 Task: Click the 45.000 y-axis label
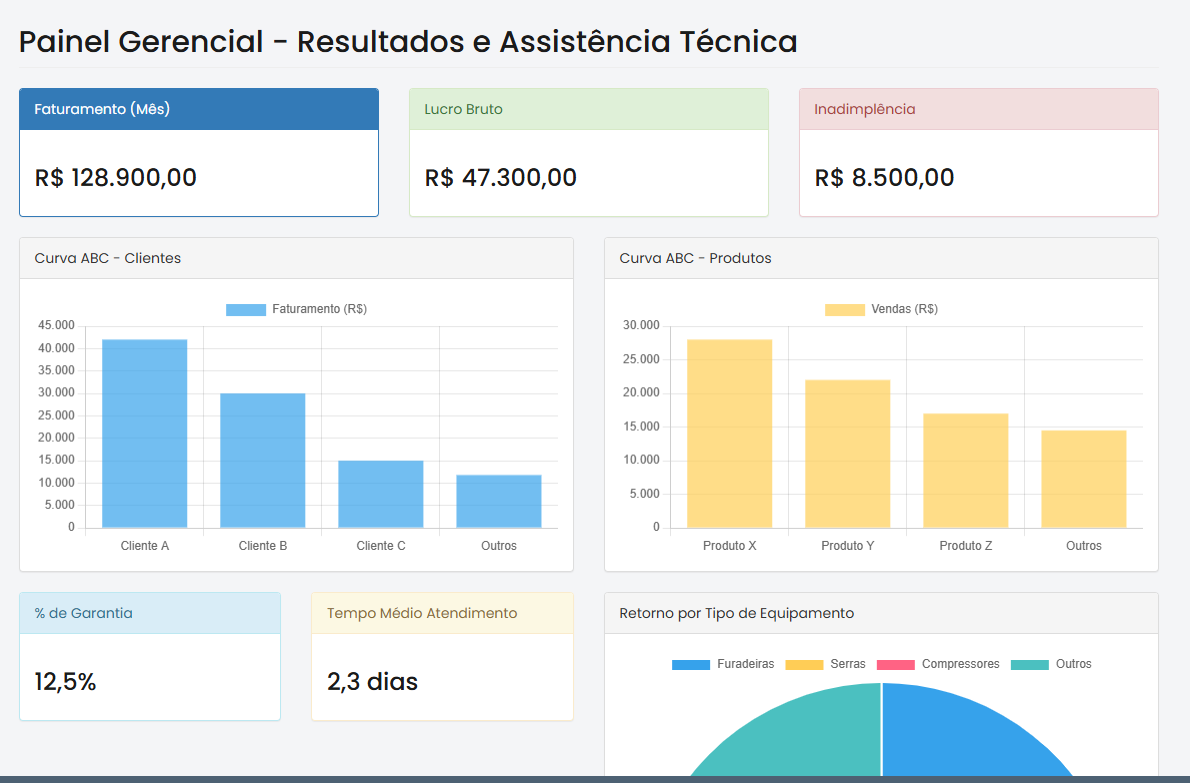(57, 325)
